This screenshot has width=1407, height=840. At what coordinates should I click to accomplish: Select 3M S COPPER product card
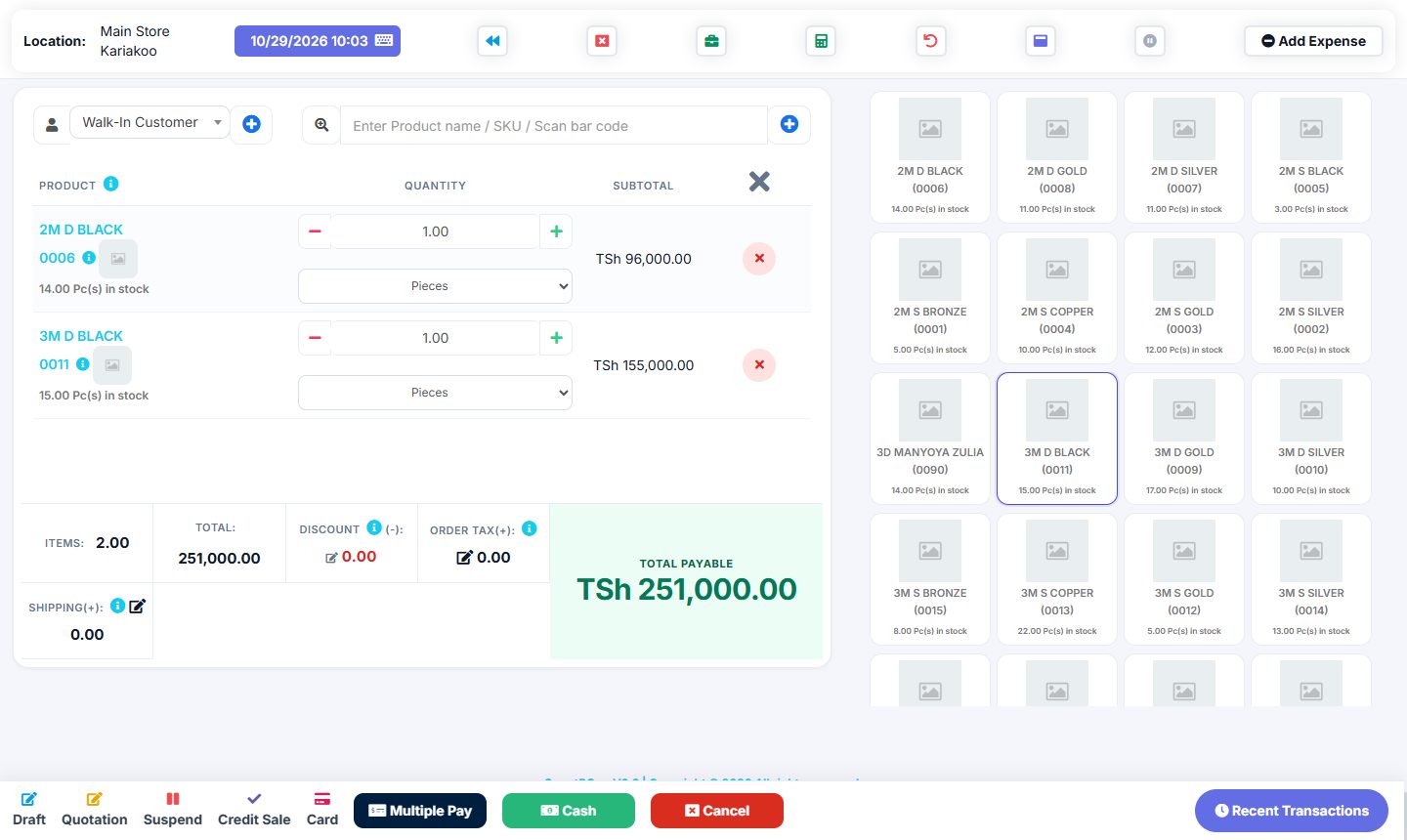click(1057, 580)
